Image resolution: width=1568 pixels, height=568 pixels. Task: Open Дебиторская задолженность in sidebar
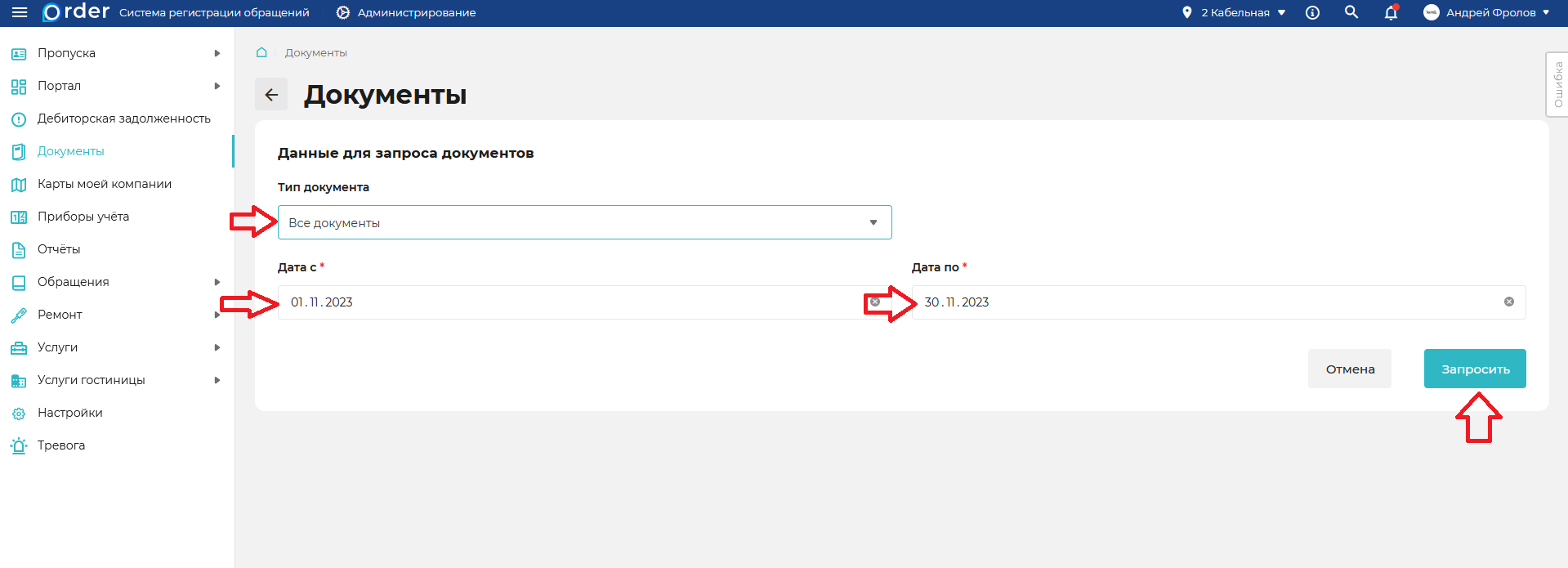coord(123,119)
